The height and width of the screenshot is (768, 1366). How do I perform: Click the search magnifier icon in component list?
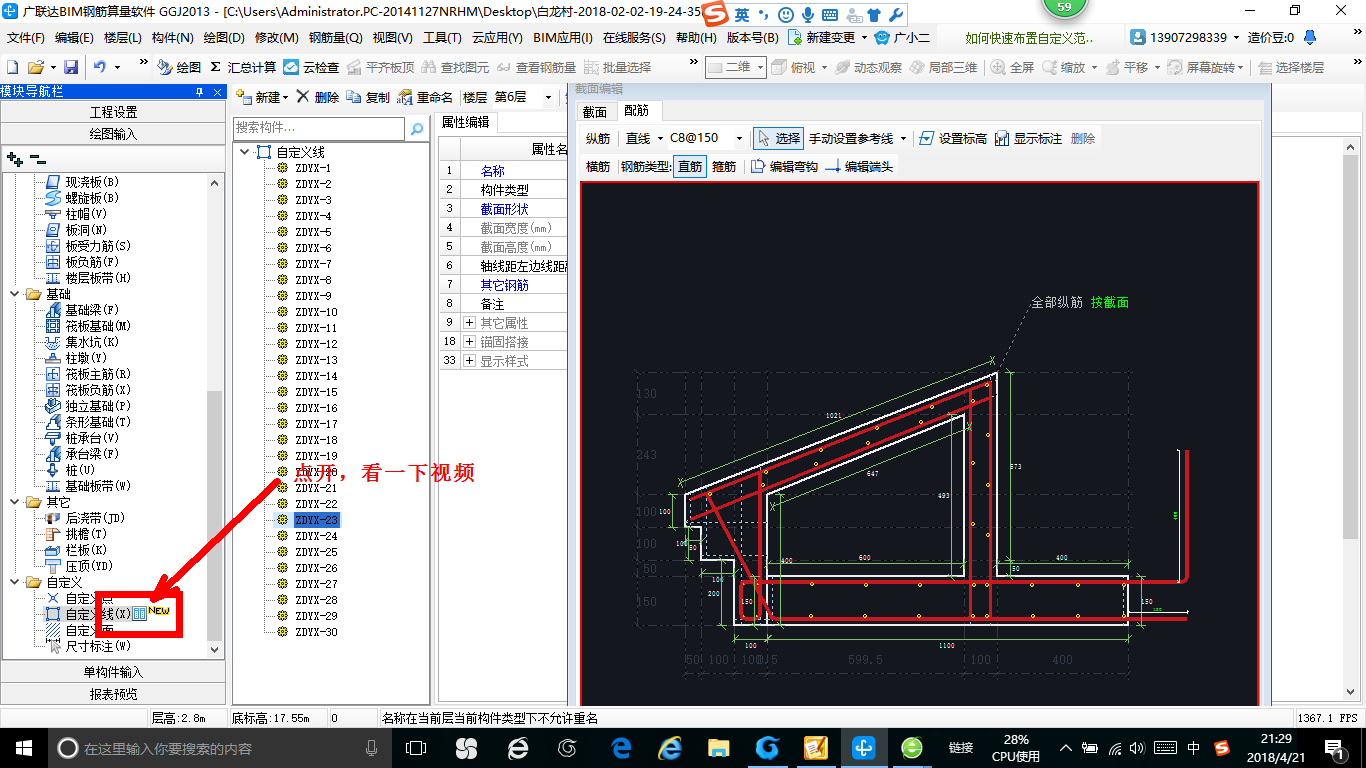416,128
